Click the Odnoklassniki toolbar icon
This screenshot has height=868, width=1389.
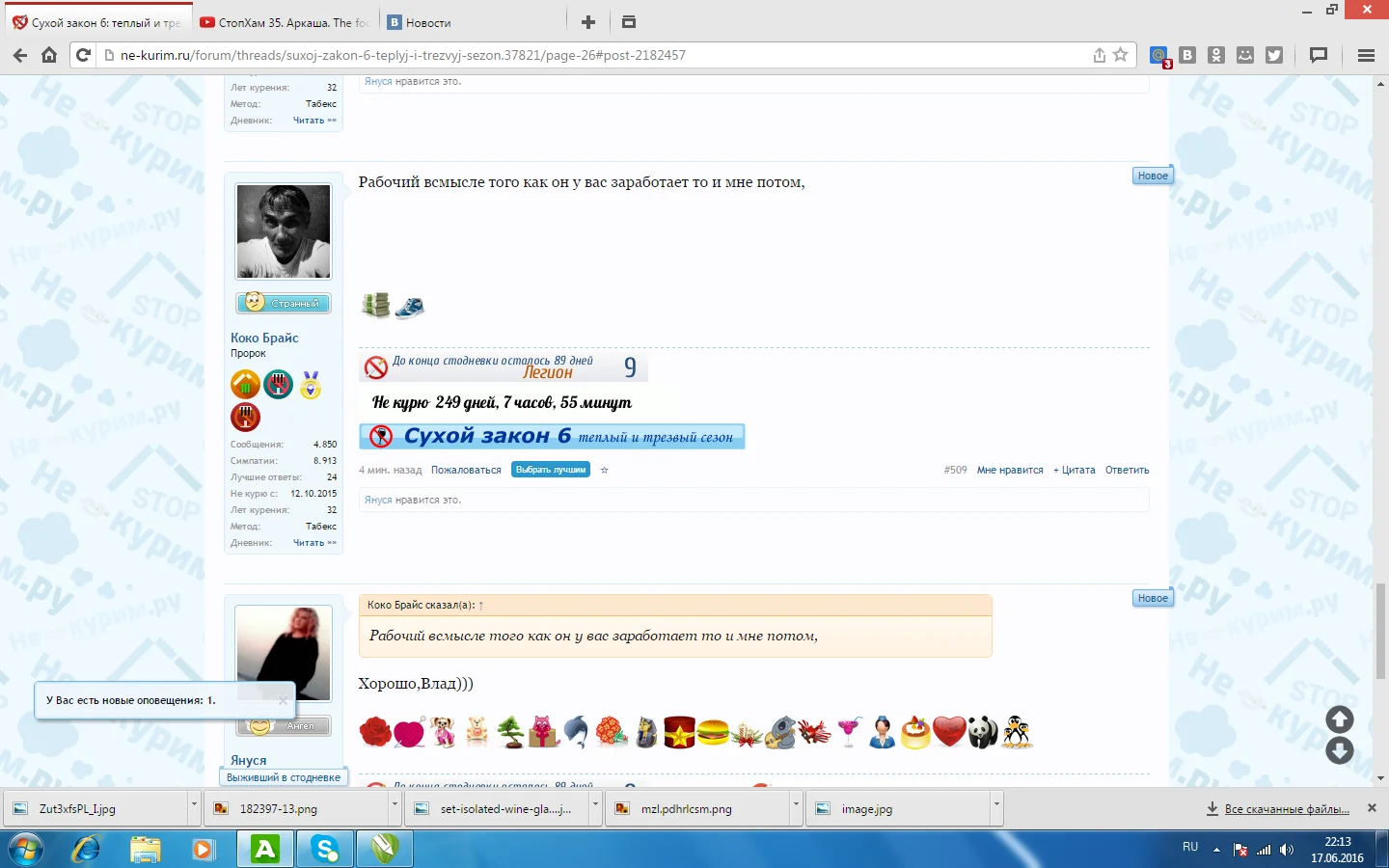pyautogui.click(x=1216, y=55)
